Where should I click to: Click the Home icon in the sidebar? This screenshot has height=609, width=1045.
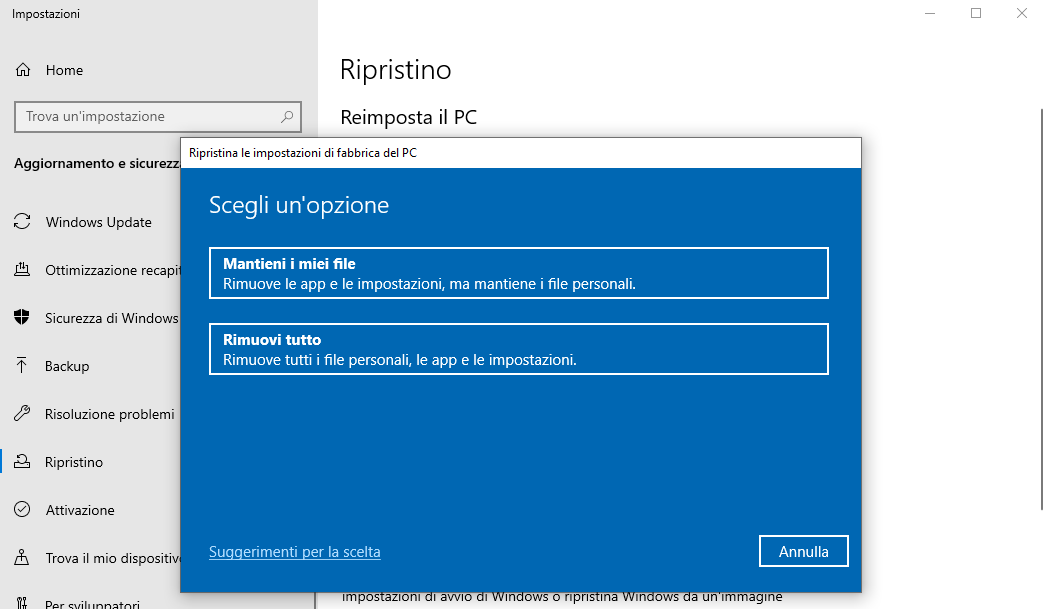click(x=22, y=69)
